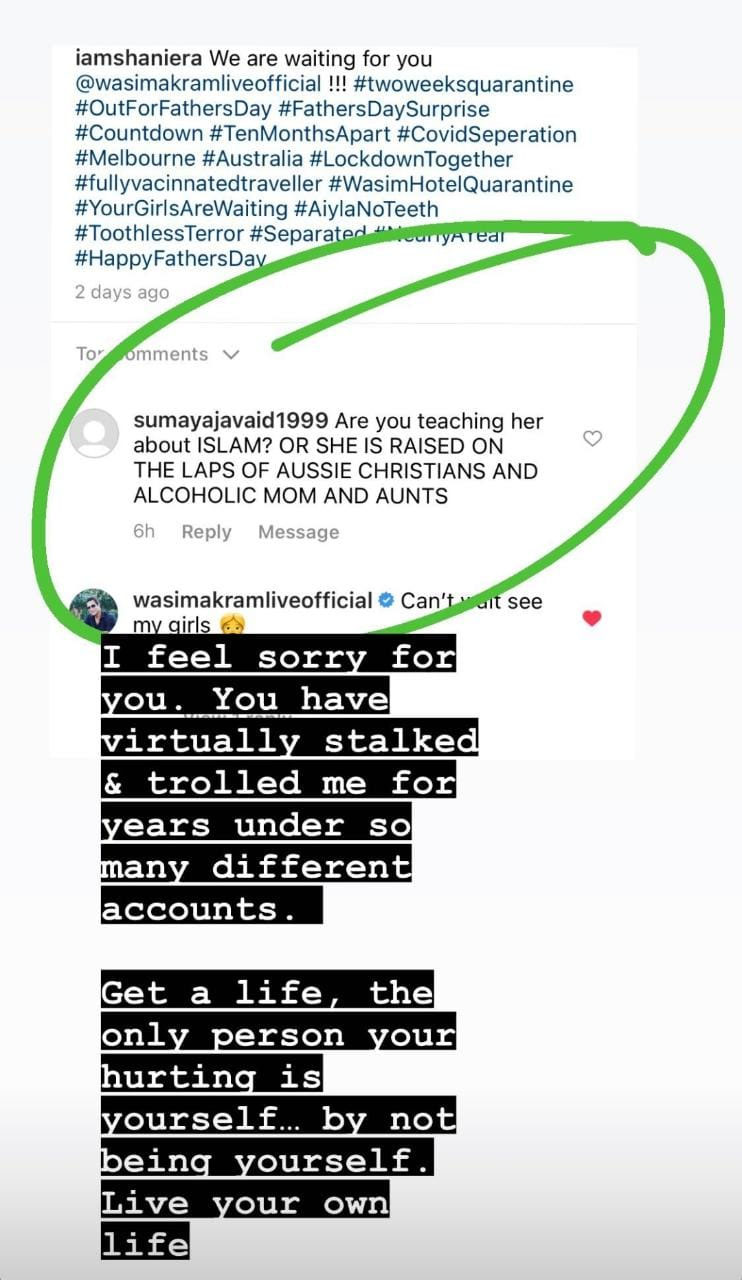The width and height of the screenshot is (742, 1280).
Task: Expand the Top comments chevron
Action: [x=232, y=354]
